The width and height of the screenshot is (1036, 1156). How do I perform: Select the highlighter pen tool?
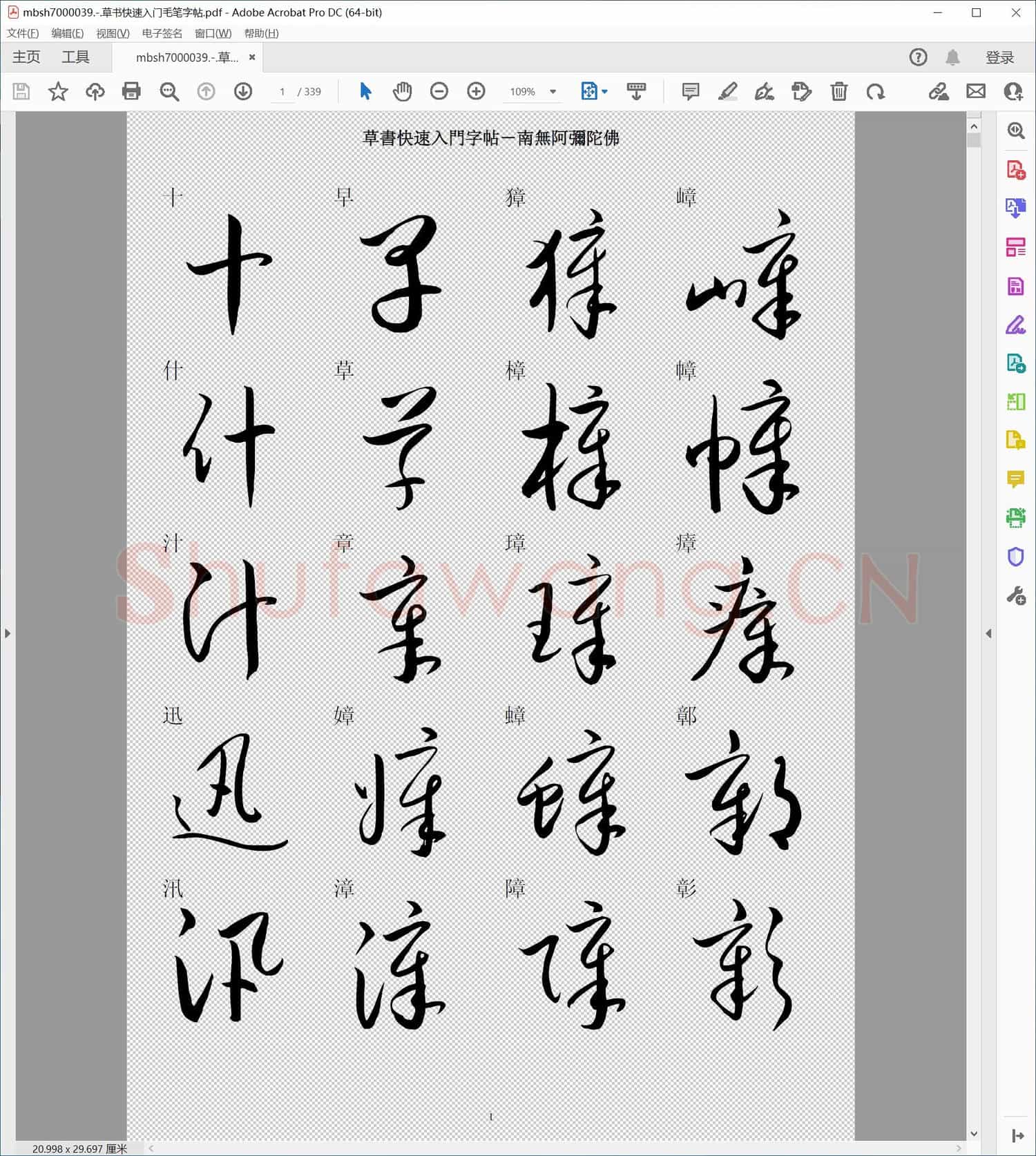[x=727, y=91]
